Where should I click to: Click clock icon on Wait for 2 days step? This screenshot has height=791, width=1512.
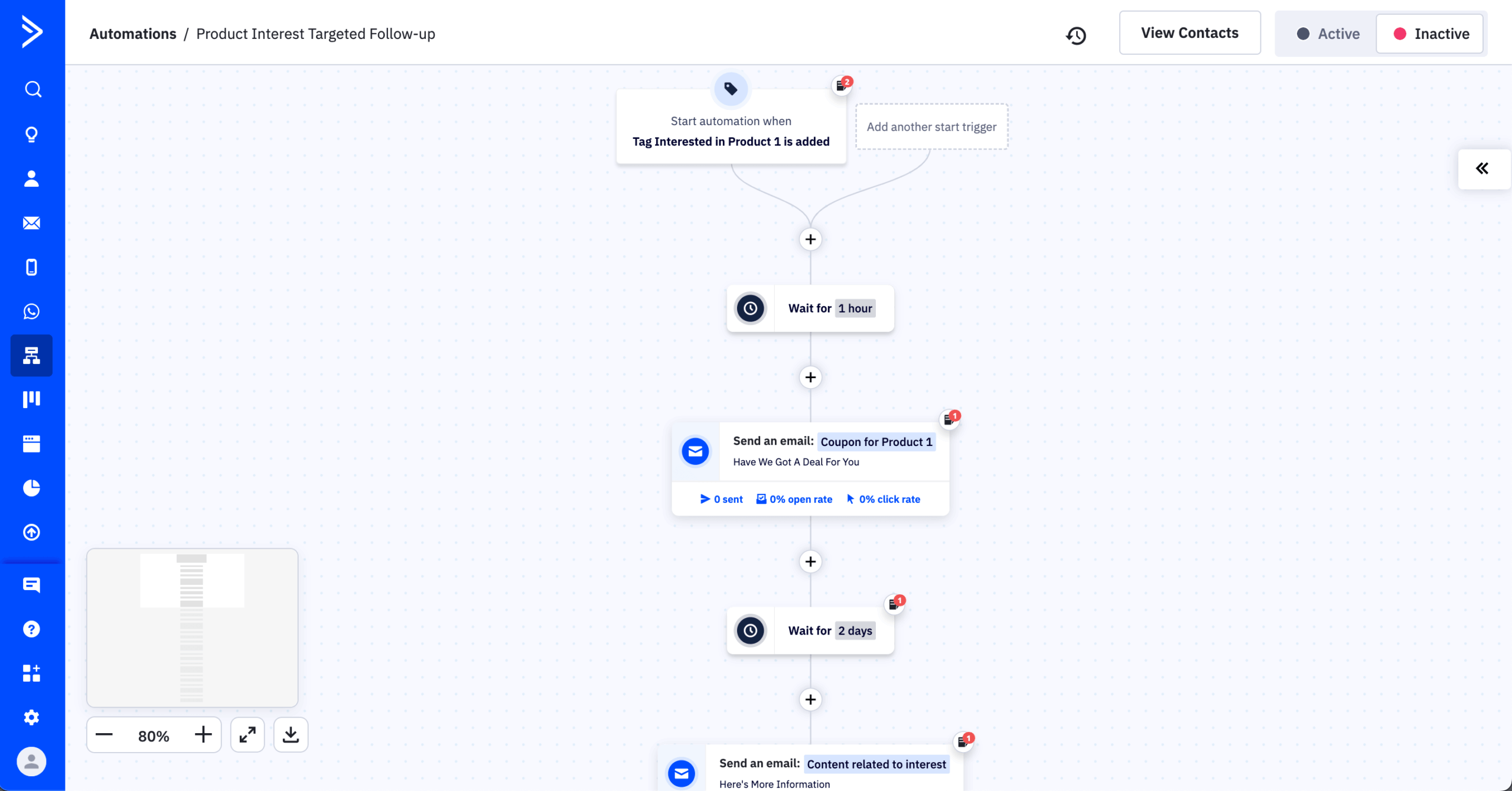tap(750, 630)
